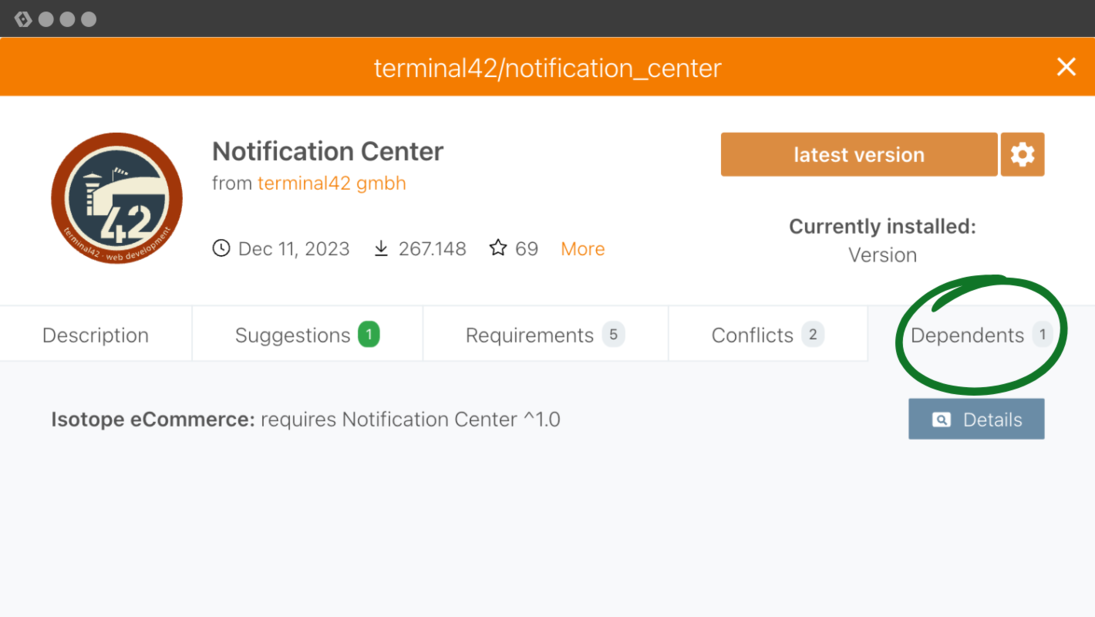Click the star icon beside 69
This screenshot has height=617, width=1095.
(x=498, y=247)
